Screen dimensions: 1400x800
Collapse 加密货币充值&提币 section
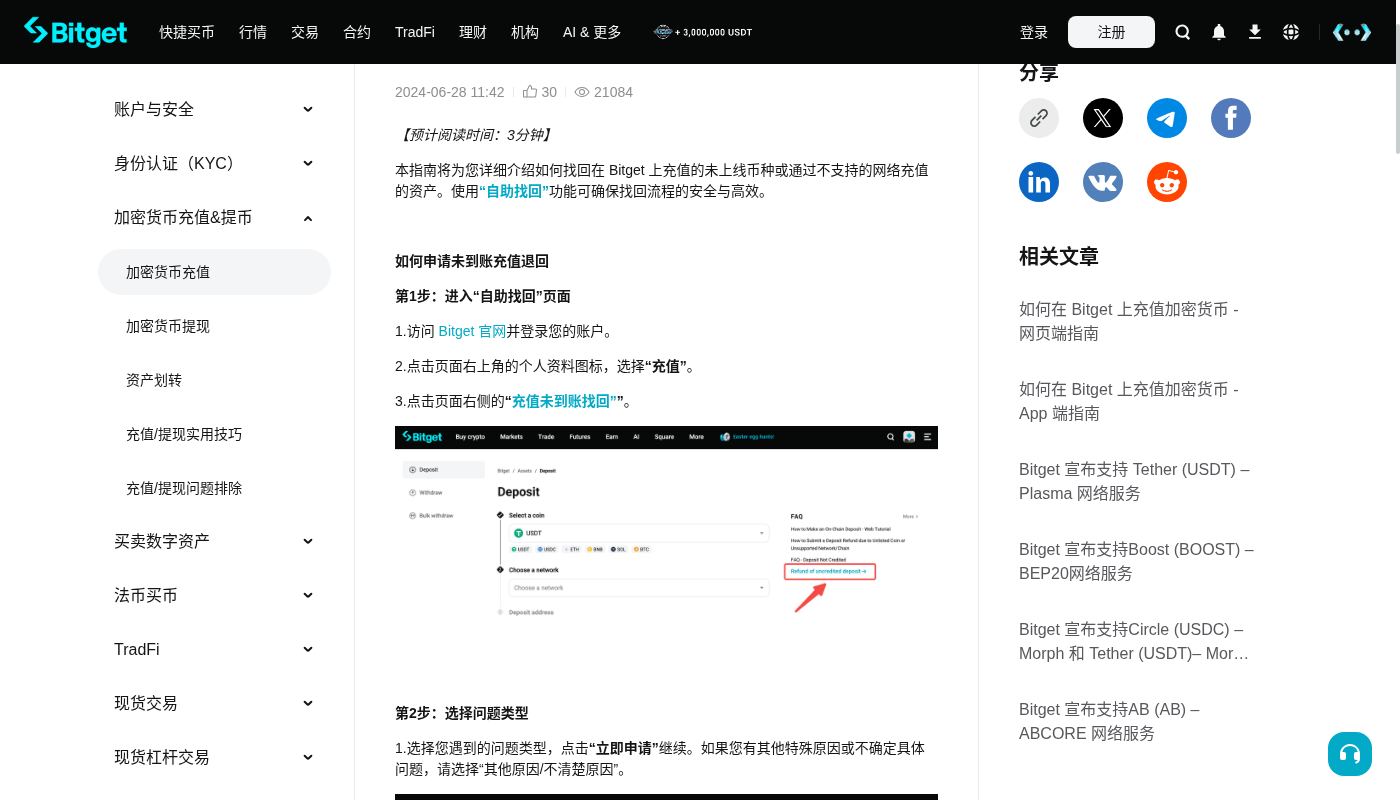(x=214, y=217)
